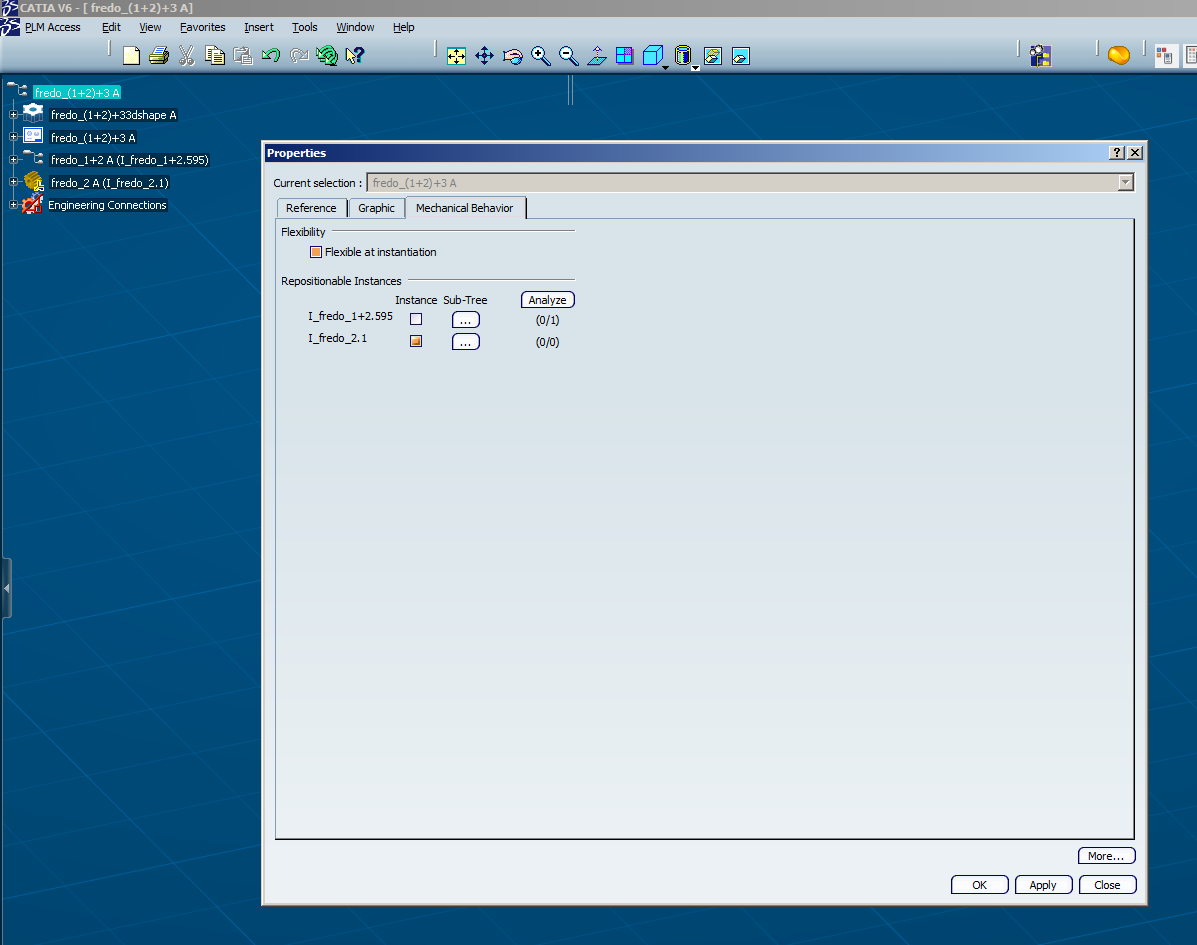This screenshot has height=945, width=1197.
Task: Click the What's This help cursor icon
Action: click(x=355, y=56)
